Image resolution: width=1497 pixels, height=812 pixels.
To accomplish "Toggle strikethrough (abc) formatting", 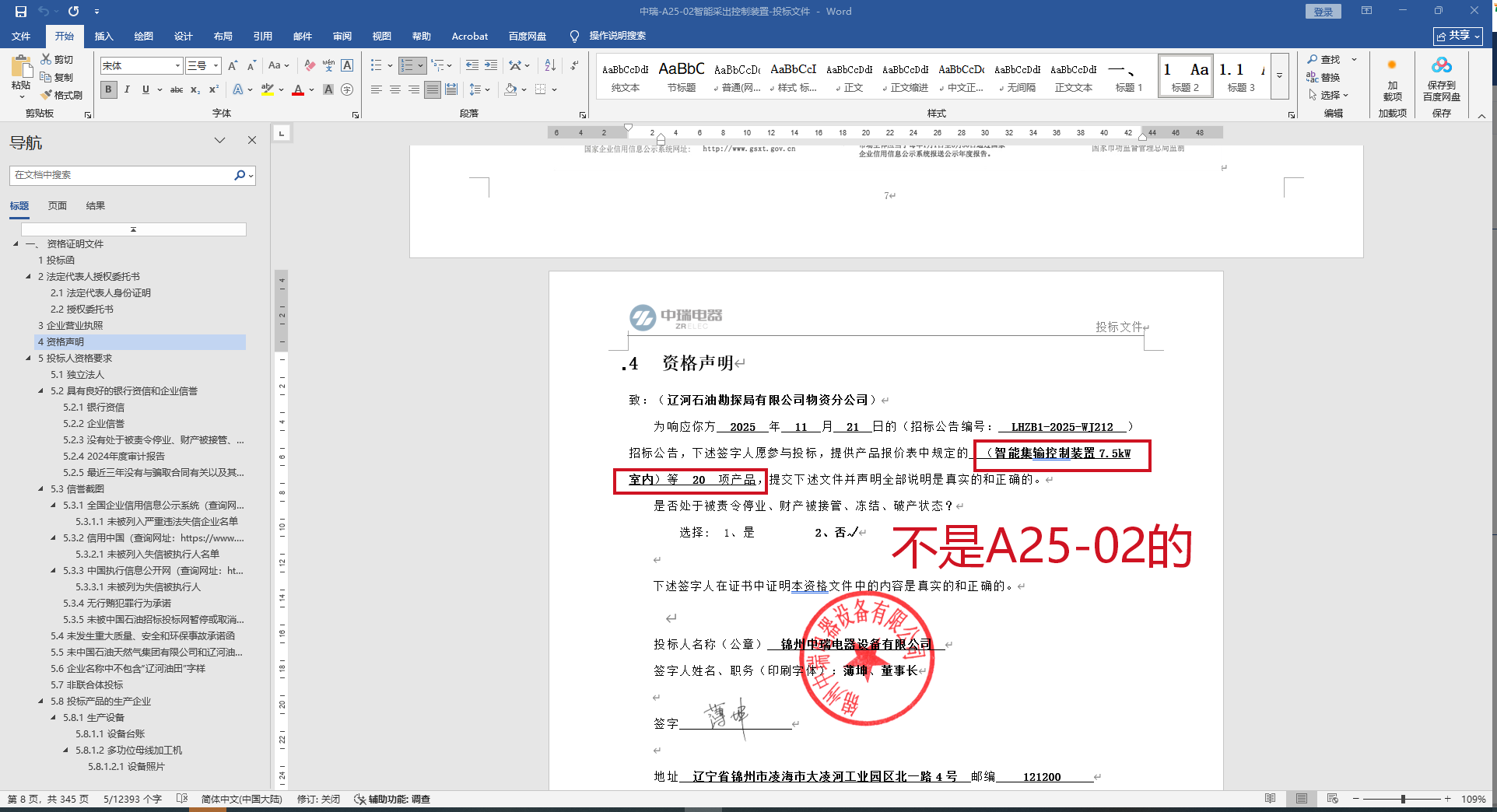I will 177,89.
